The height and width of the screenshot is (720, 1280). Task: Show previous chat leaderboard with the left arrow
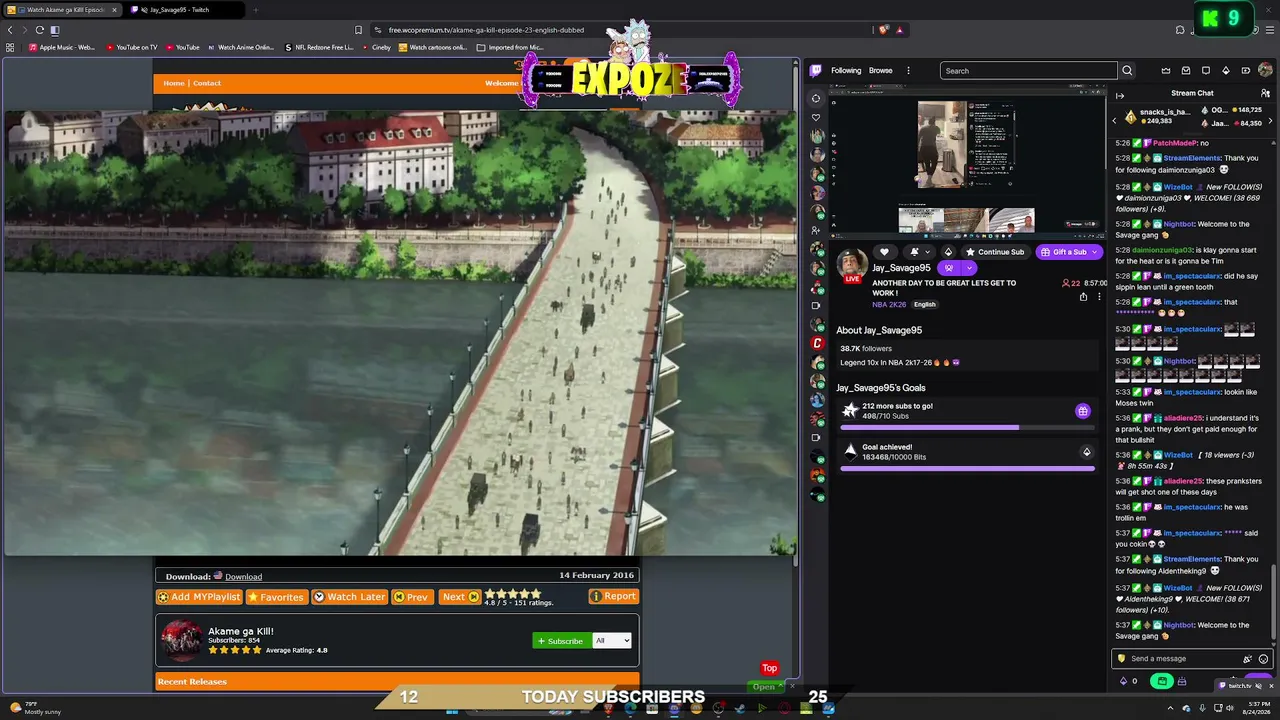(1115, 120)
